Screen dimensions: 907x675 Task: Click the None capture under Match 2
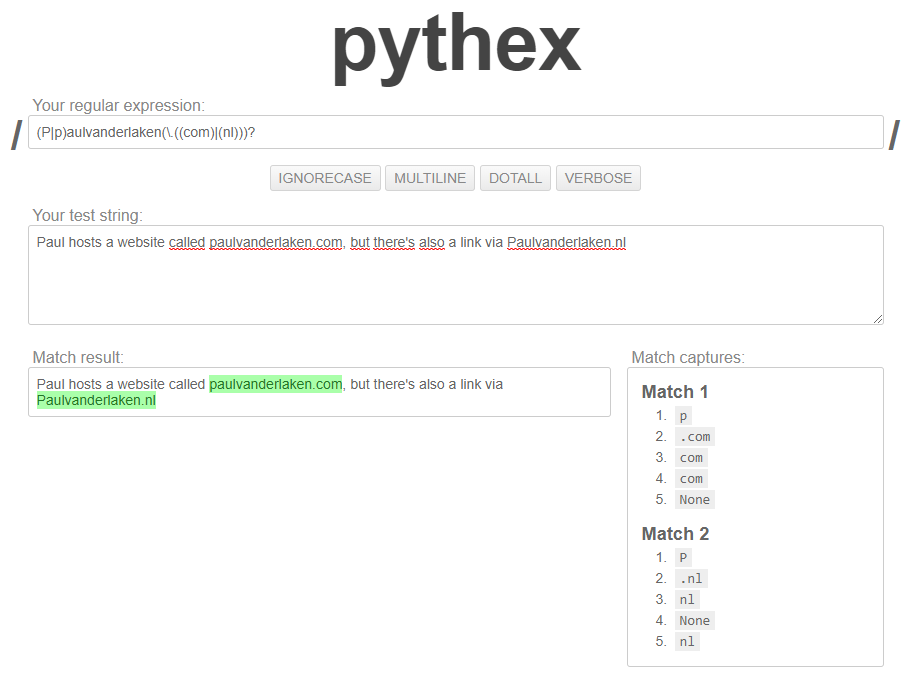694,621
